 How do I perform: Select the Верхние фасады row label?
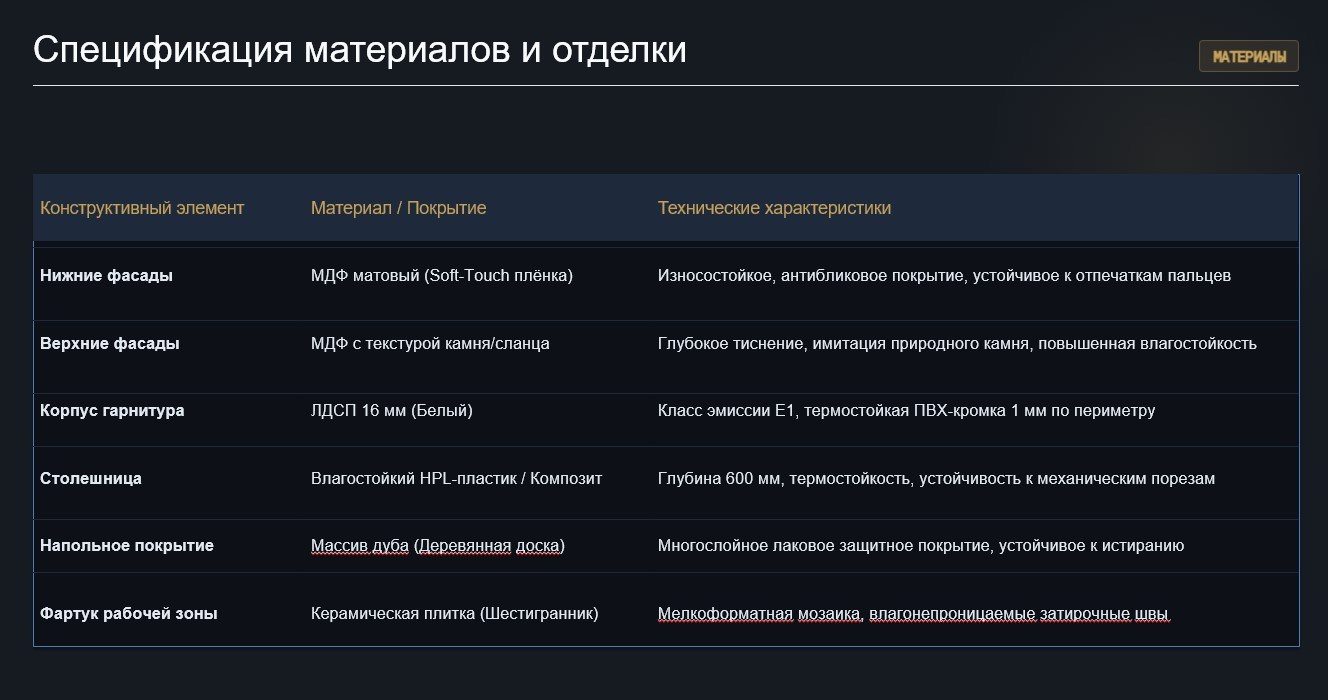pyautogui.click(x=110, y=343)
